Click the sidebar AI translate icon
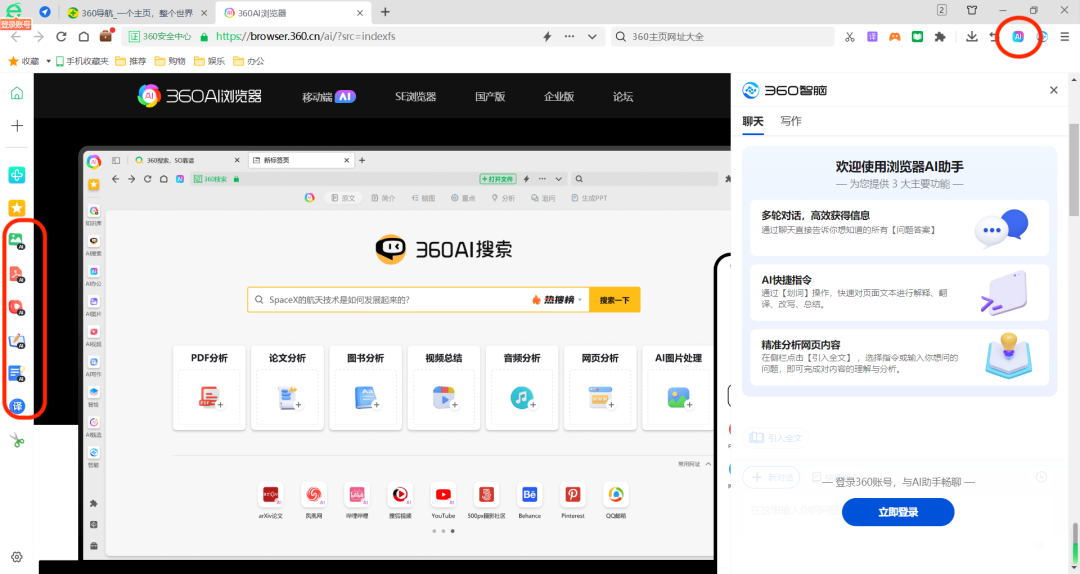Image resolution: width=1080 pixels, height=574 pixels. pyautogui.click(x=17, y=405)
